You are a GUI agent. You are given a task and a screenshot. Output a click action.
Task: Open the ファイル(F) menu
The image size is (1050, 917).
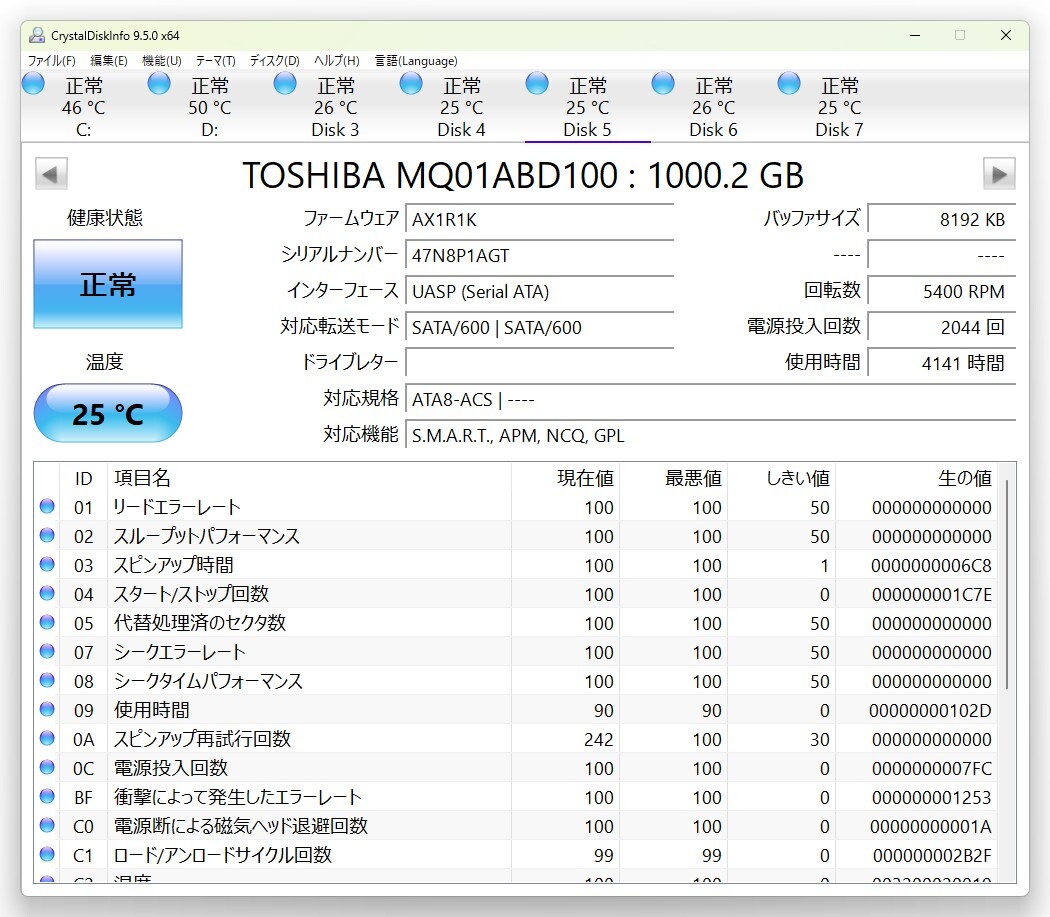click(52, 61)
